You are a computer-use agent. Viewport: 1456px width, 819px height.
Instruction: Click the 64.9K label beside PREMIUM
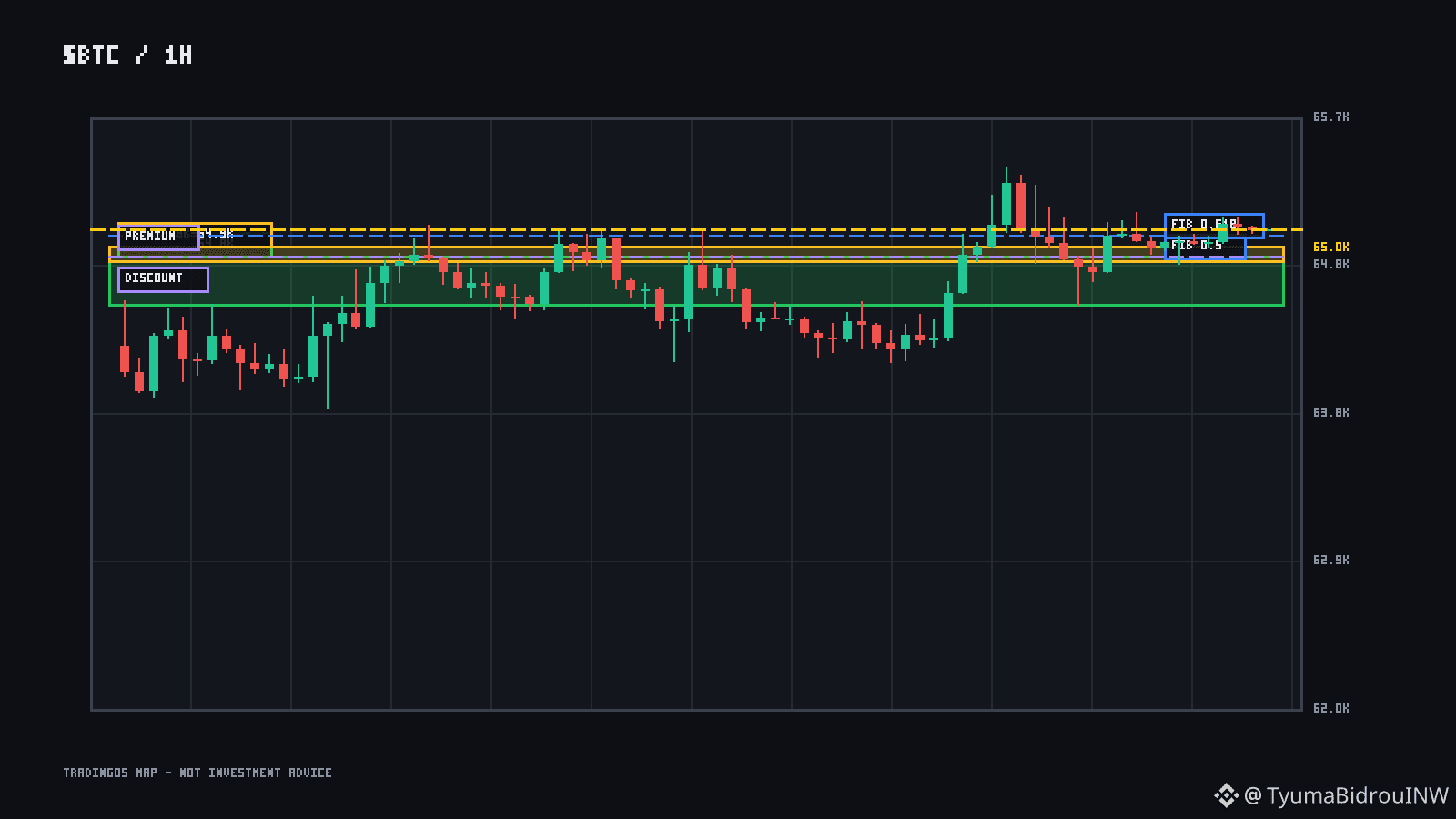(x=217, y=234)
